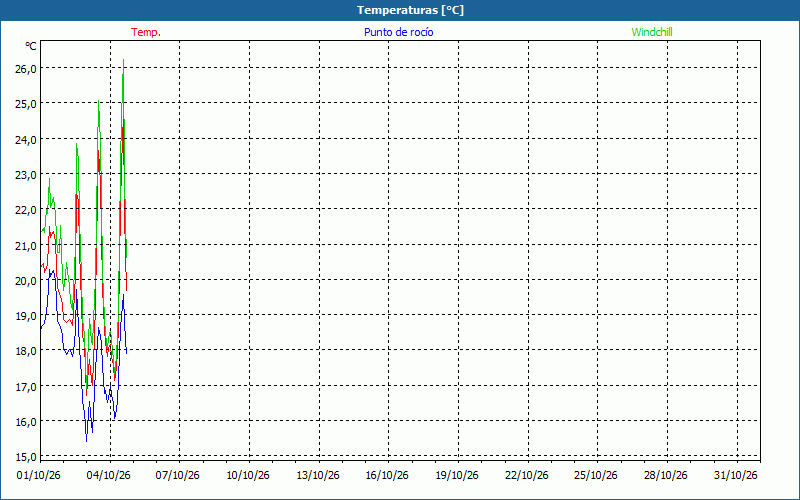Click the Temperaturas [°C] chart title
The height and width of the screenshot is (500, 800).
pyautogui.click(x=411, y=10)
